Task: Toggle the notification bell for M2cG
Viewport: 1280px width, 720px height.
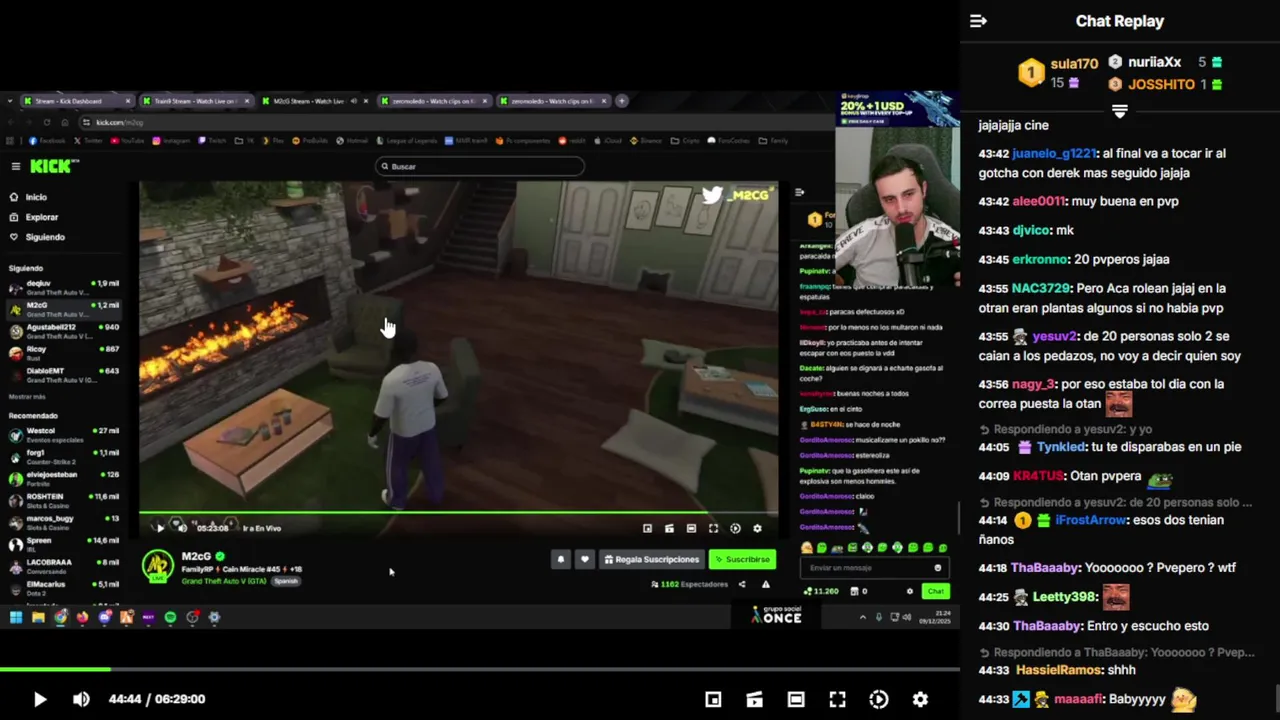Action: (x=560, y=560)
